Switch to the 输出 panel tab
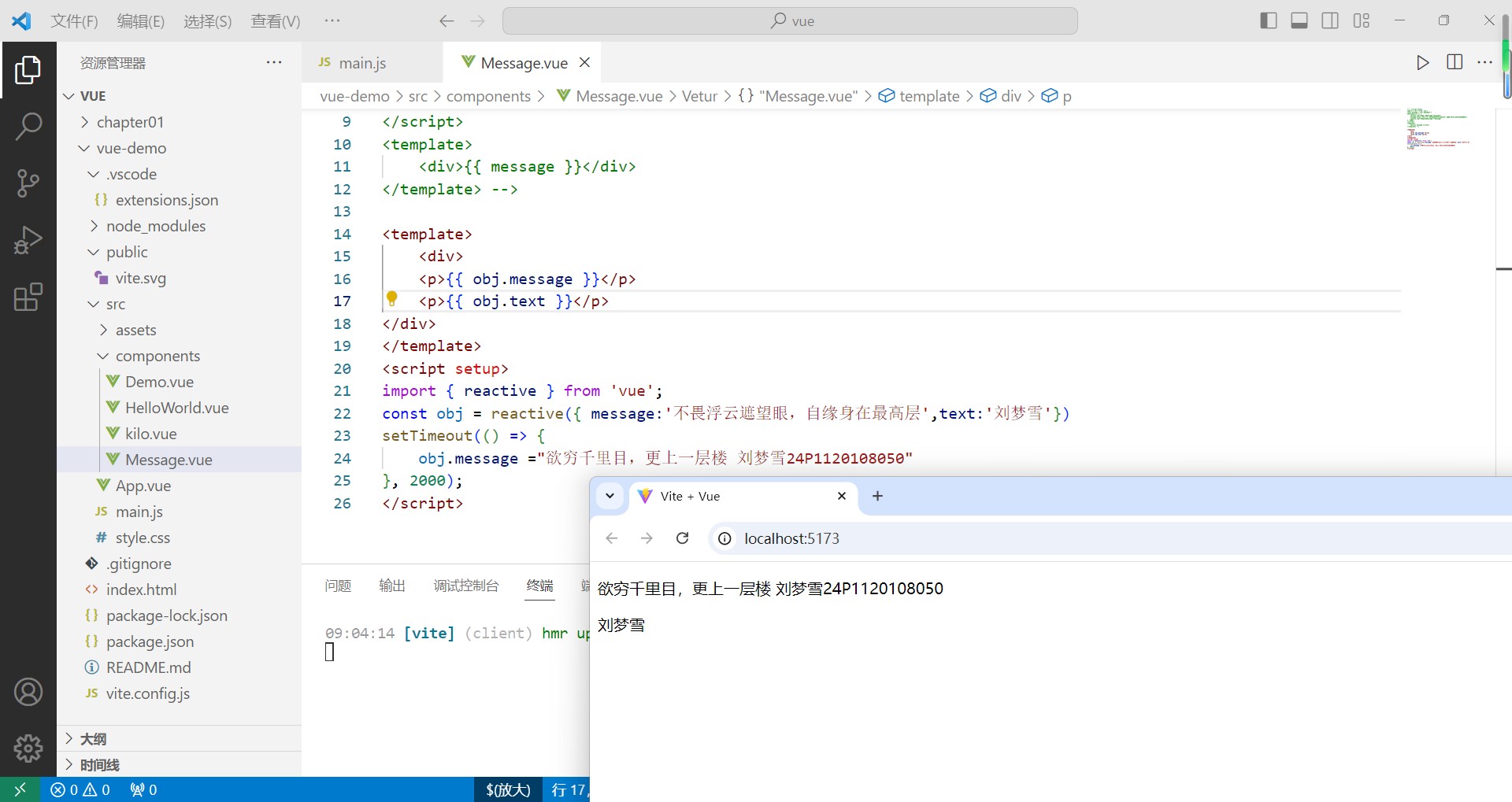This screenshot has height=802, width=1512. click(x=392, y=586)
